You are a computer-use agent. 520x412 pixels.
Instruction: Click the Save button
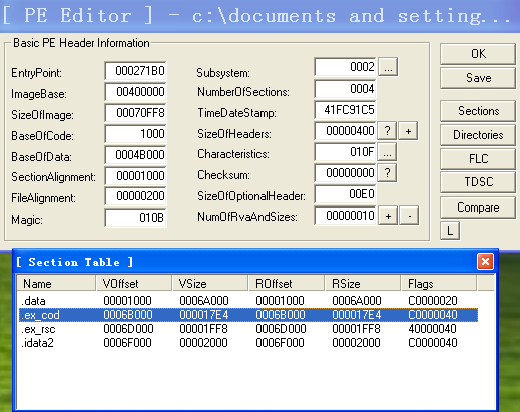(478, 78)
